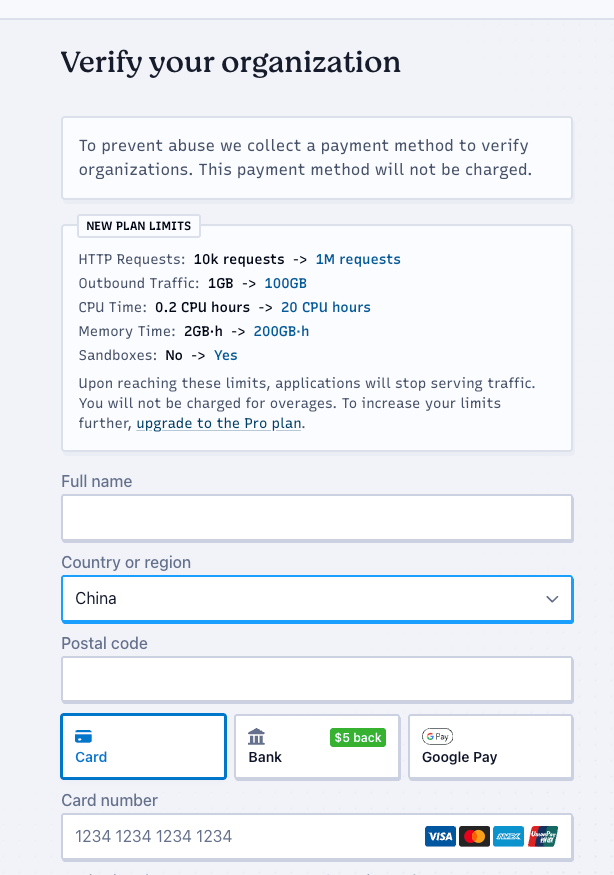Switch to Bank payment method label
This screenshot has width=614, height=875.
point(265,757)
